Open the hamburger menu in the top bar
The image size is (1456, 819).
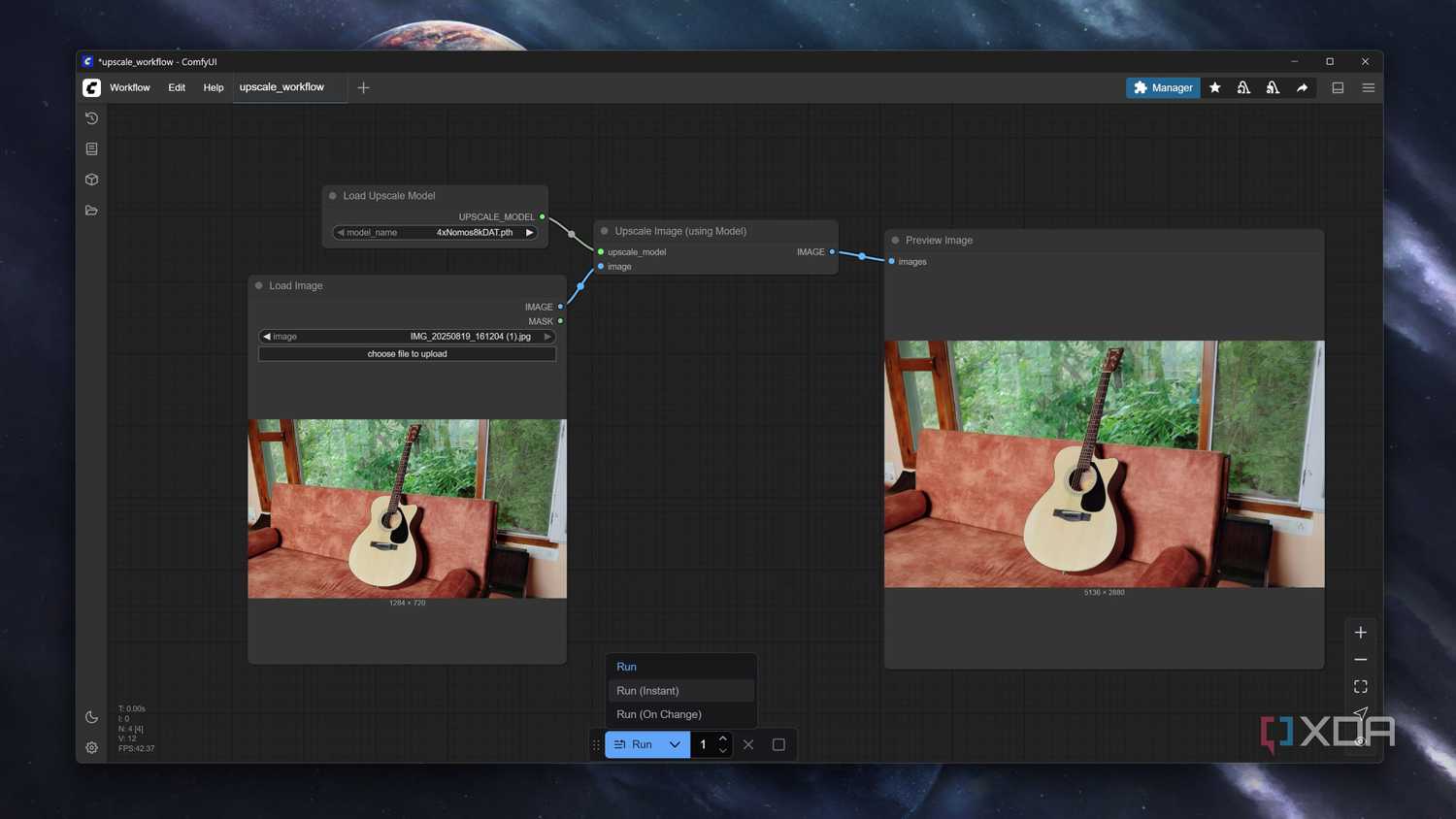1368,87
